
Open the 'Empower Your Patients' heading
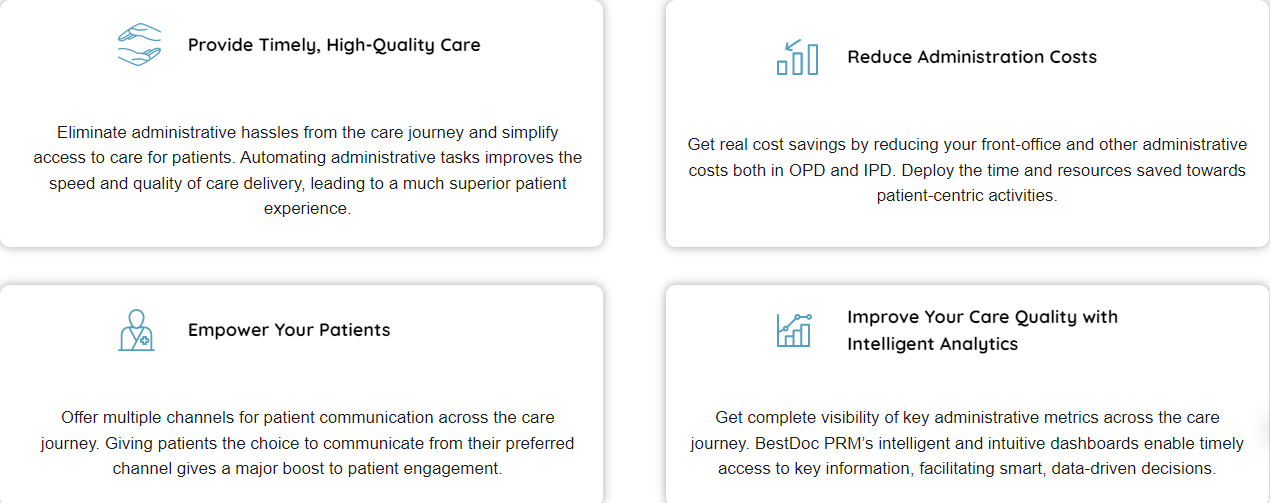[x=289, y=330]
